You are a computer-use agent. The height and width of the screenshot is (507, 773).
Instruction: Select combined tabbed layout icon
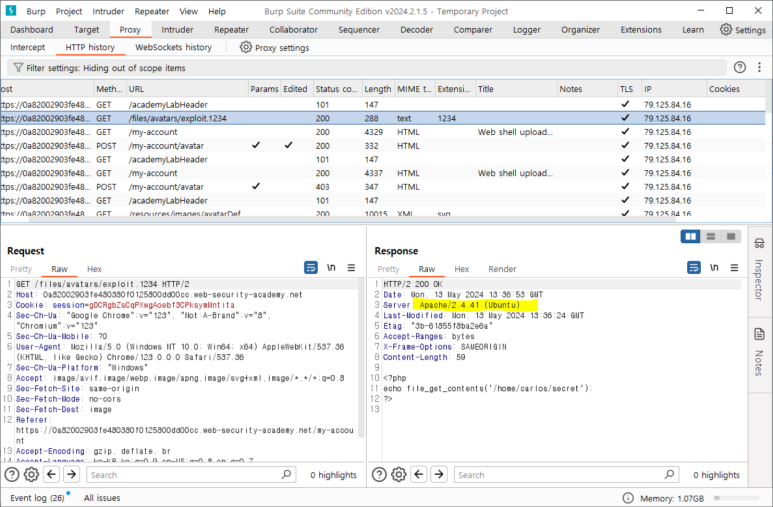tap(731, 237)
